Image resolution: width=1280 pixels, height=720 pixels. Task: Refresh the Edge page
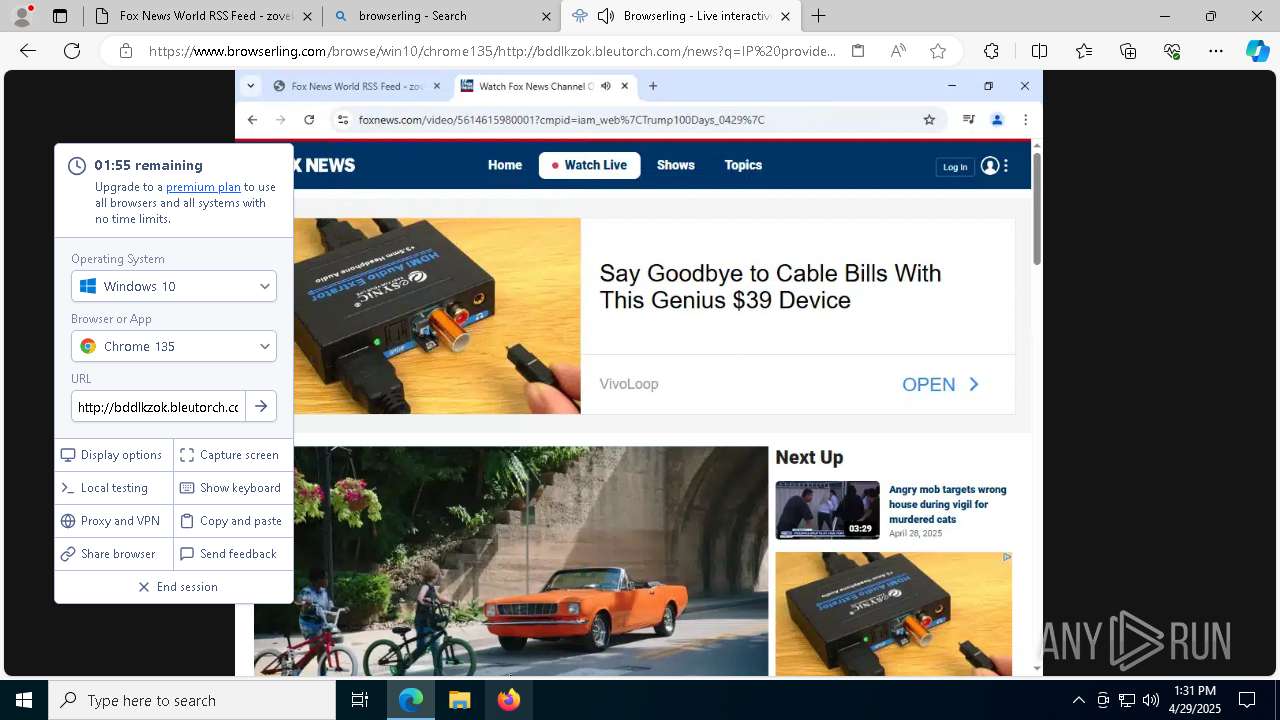coord(72,51)
